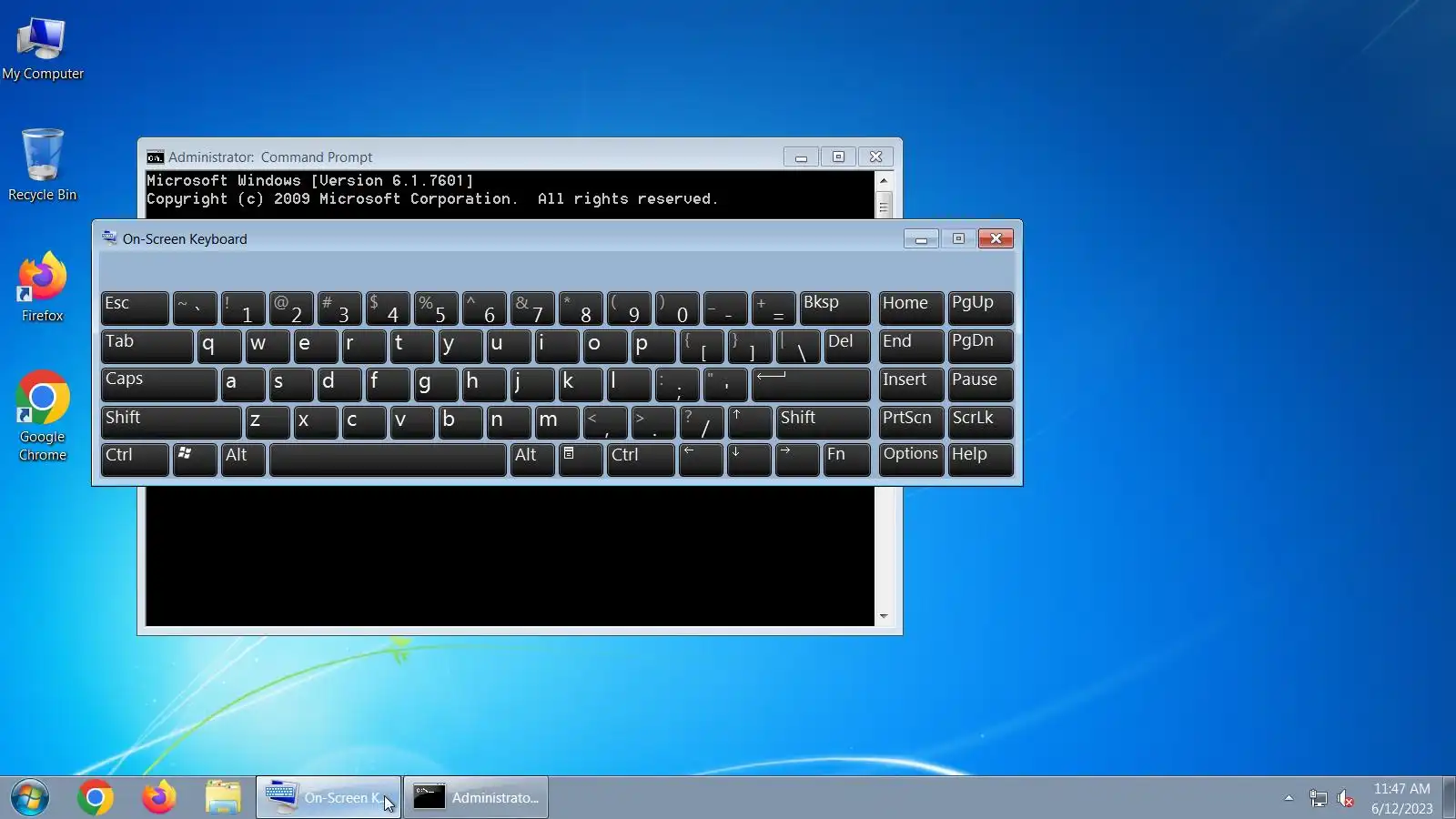Click the down arrow key
This screenshot has width=1456, height=819.
click(x=749, y=460)
